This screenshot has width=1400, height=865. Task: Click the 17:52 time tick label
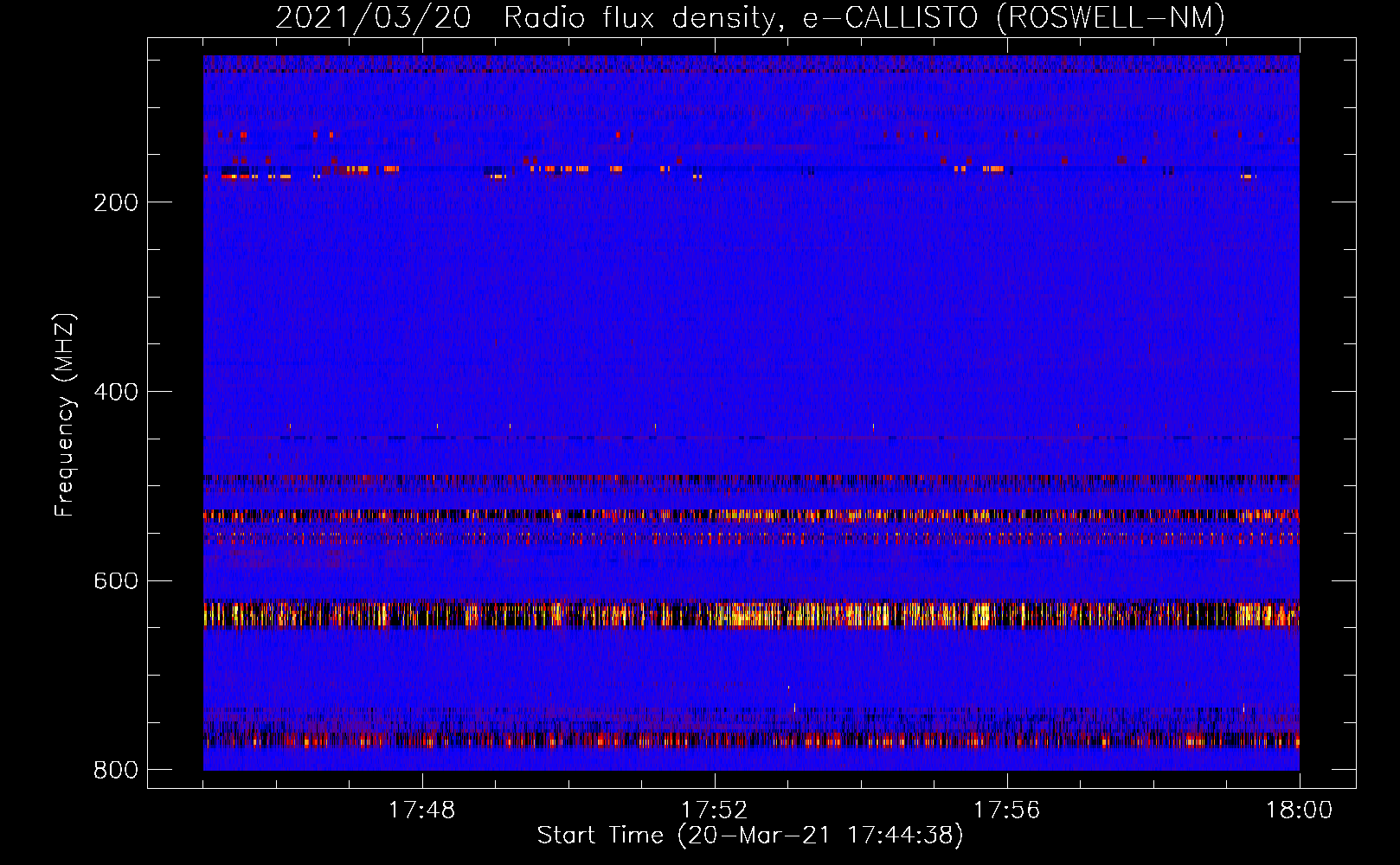coord(714,811)
